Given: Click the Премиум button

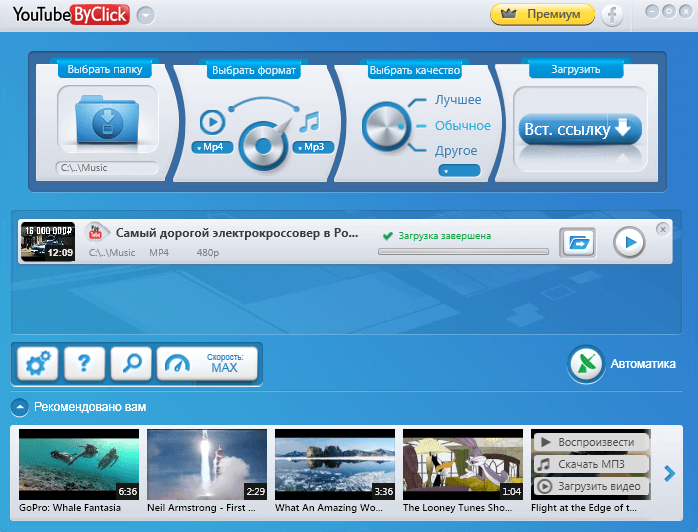Looking at the screenshot, I should click(x=542, y=15).
